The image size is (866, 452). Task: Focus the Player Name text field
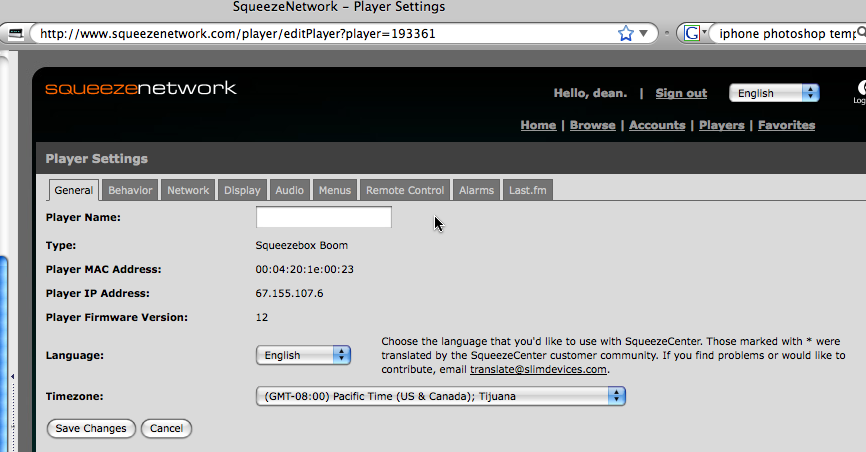point(323,217)
